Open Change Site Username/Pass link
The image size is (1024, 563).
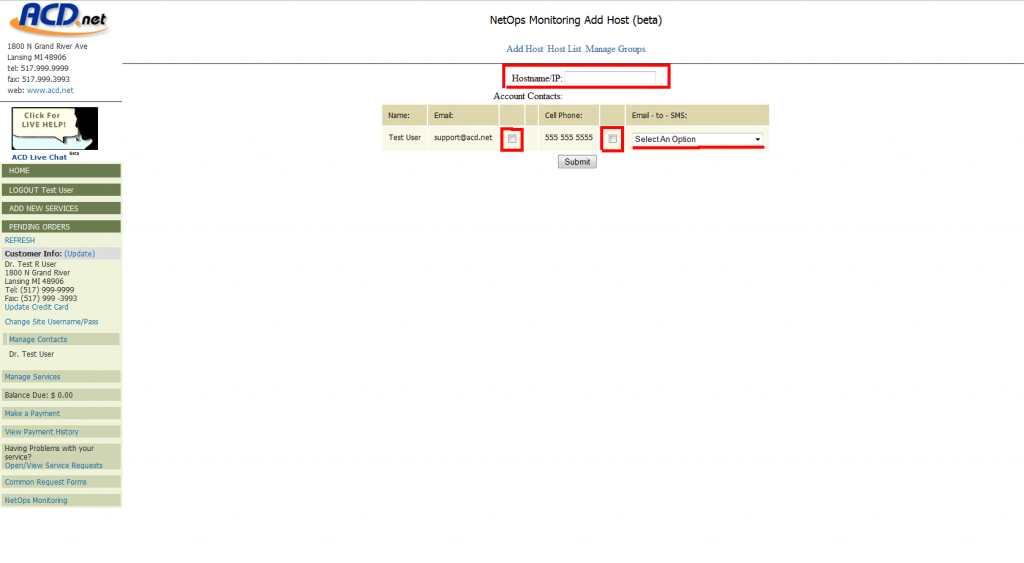(x=51, y=322)
